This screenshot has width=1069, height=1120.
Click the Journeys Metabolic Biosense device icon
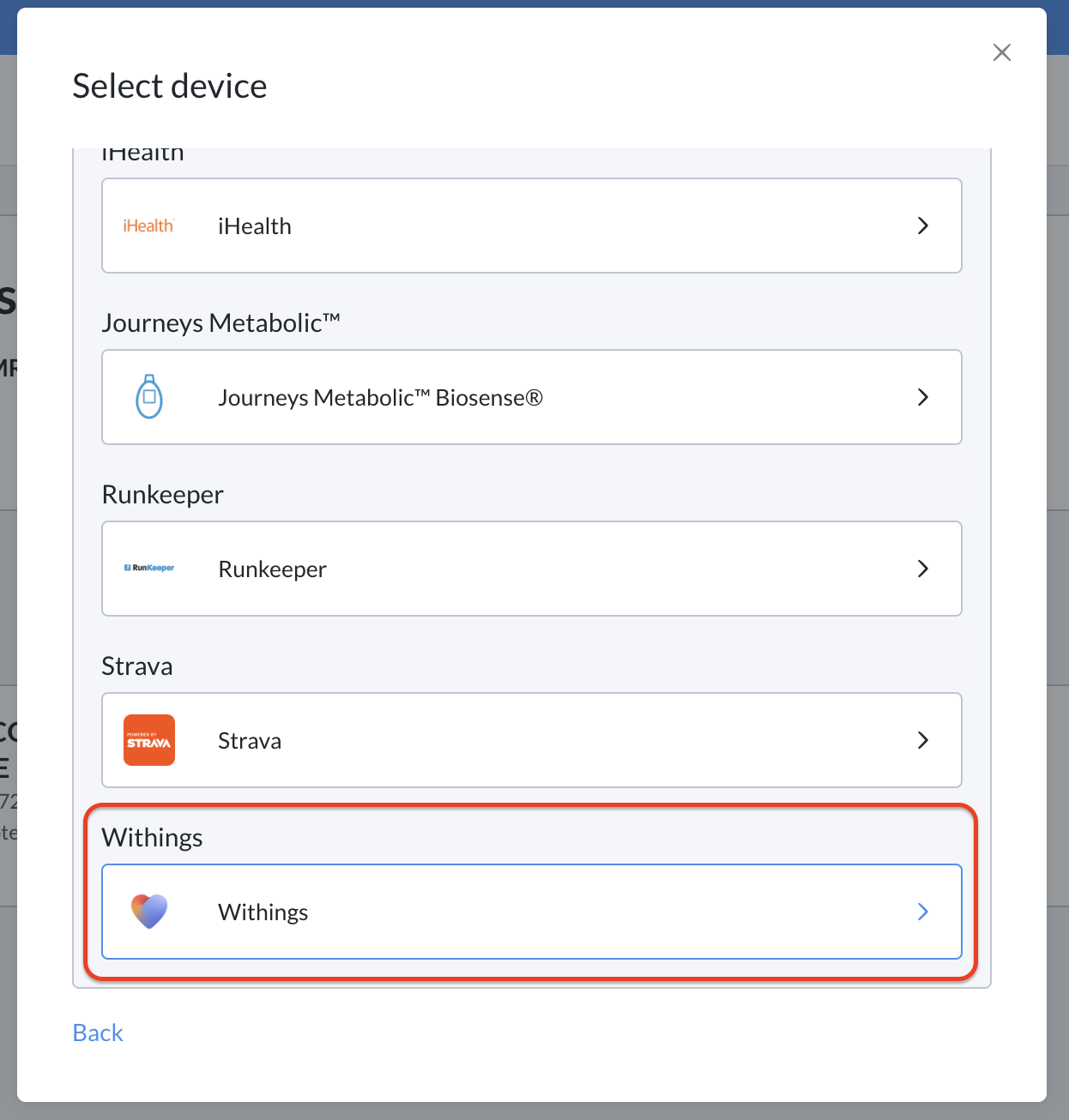[x=149, y=397]
